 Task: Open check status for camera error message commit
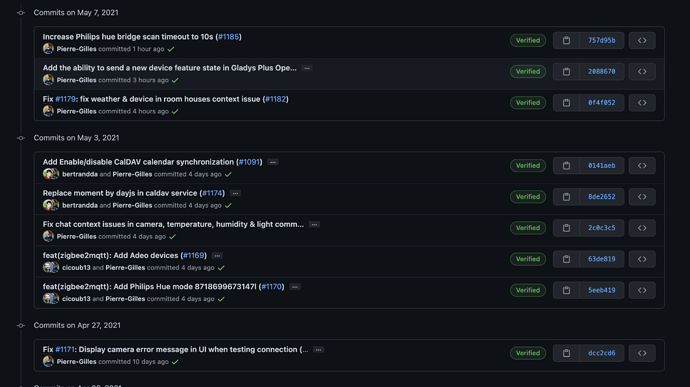pyautogui.click(x=175, y=362)
